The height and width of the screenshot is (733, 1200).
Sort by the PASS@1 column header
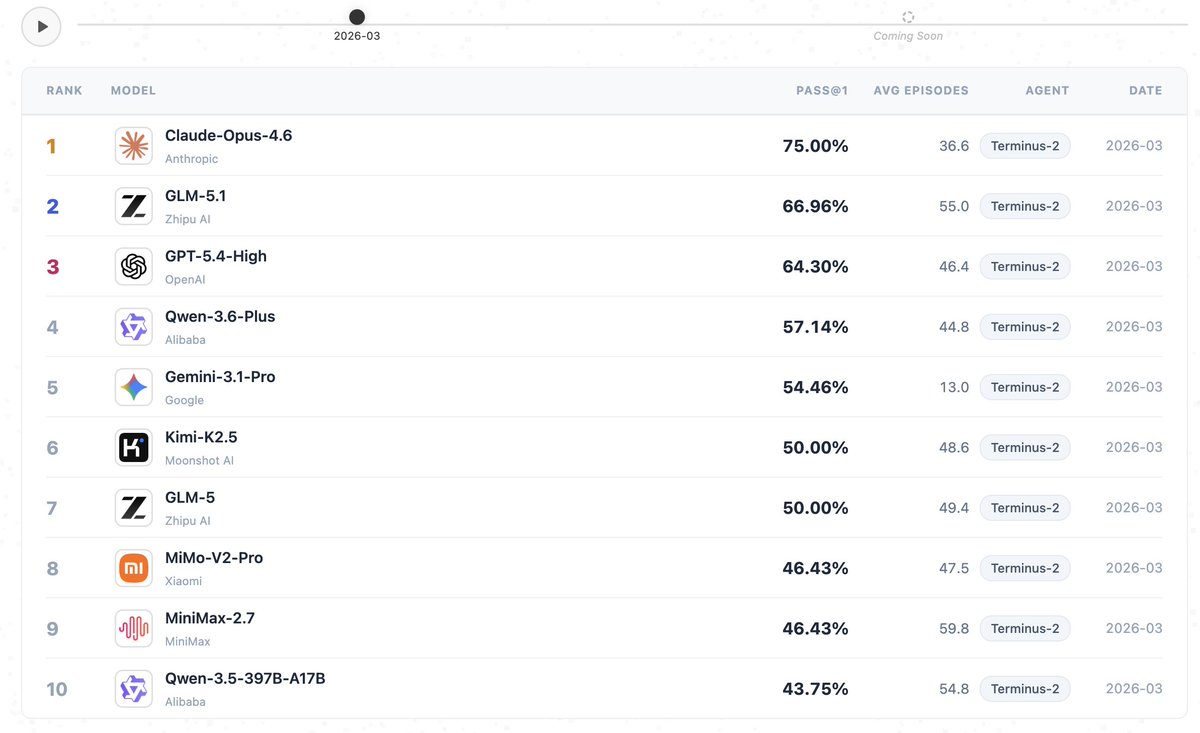(x=822, y=91)
